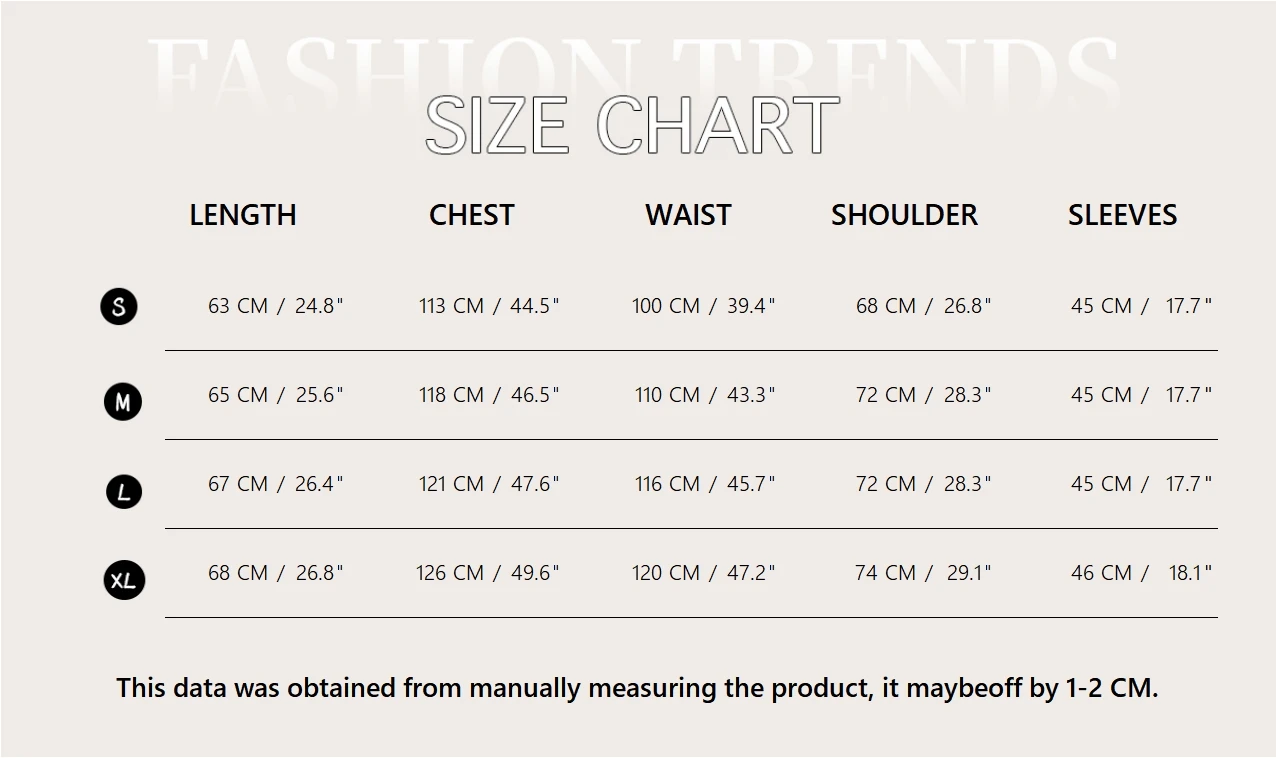Click the SIZE CHART title
Screen dimensions: 1276x758
click(632, 126)
